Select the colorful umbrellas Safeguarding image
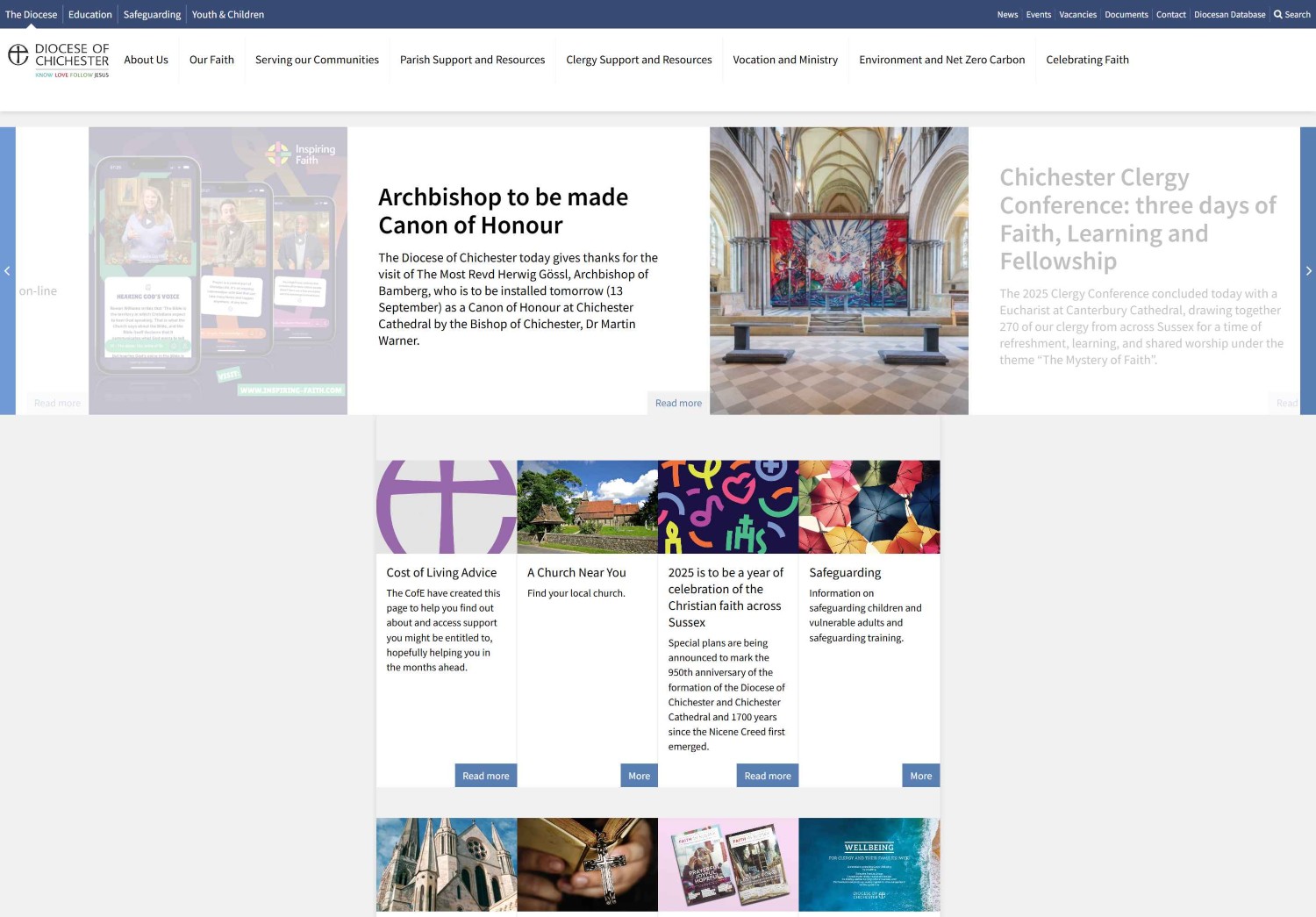 [869, 506]
